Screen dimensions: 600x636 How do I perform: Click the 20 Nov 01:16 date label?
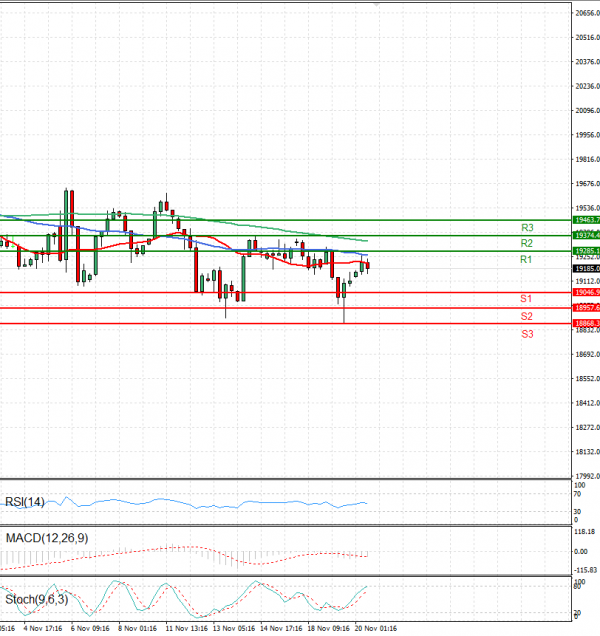pos(376,628)
